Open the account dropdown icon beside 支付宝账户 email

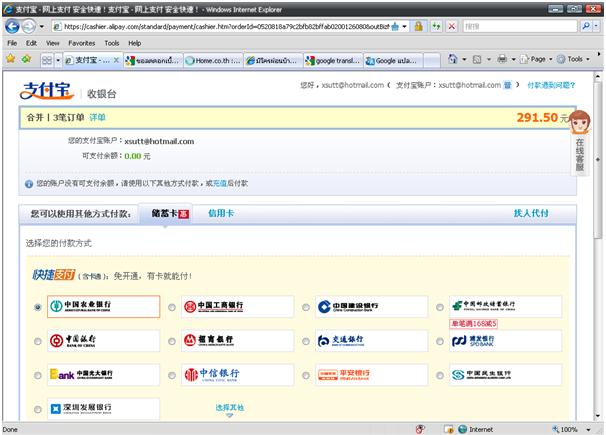coord(507,85)
